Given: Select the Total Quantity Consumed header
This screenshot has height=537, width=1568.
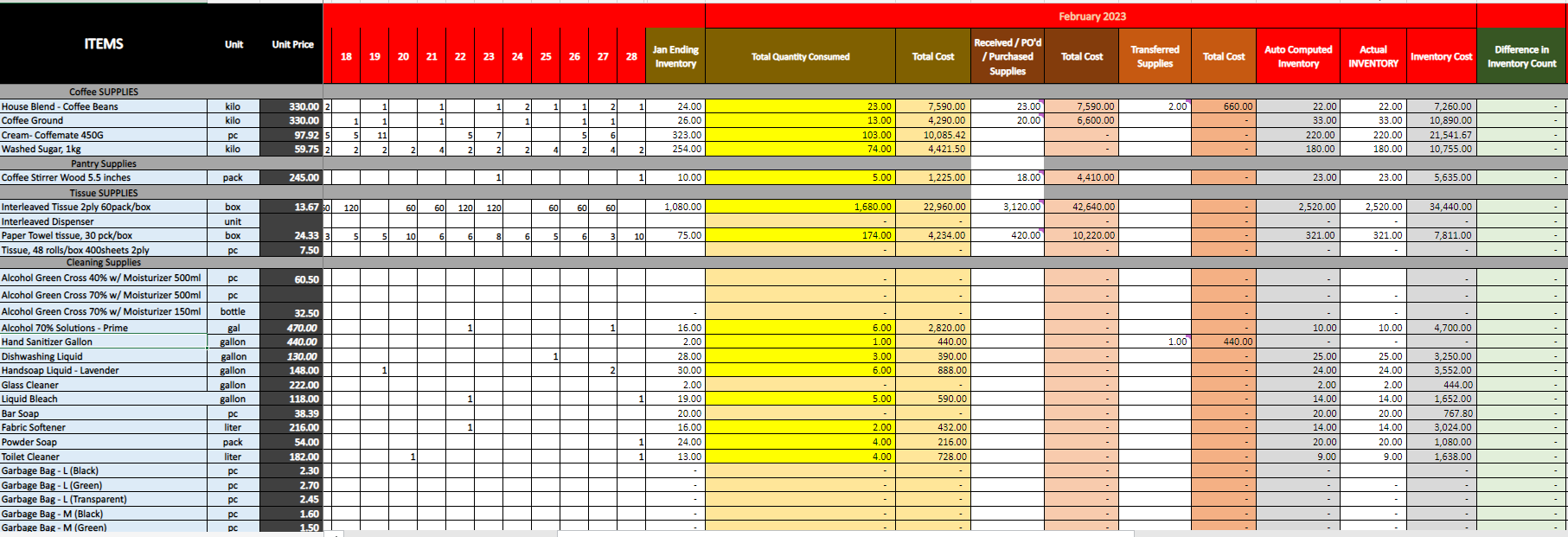Looking at the screenshot, I should tap(800, 56).
